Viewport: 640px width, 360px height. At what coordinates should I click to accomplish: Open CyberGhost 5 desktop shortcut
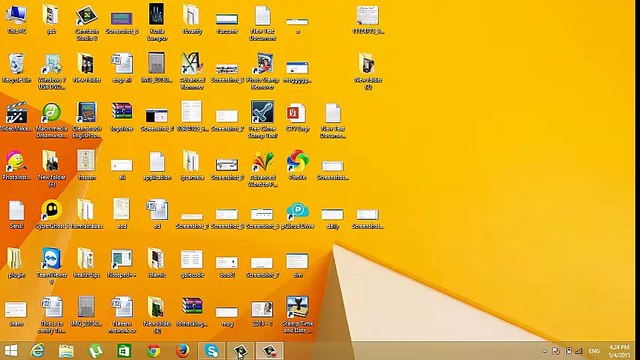52,214
